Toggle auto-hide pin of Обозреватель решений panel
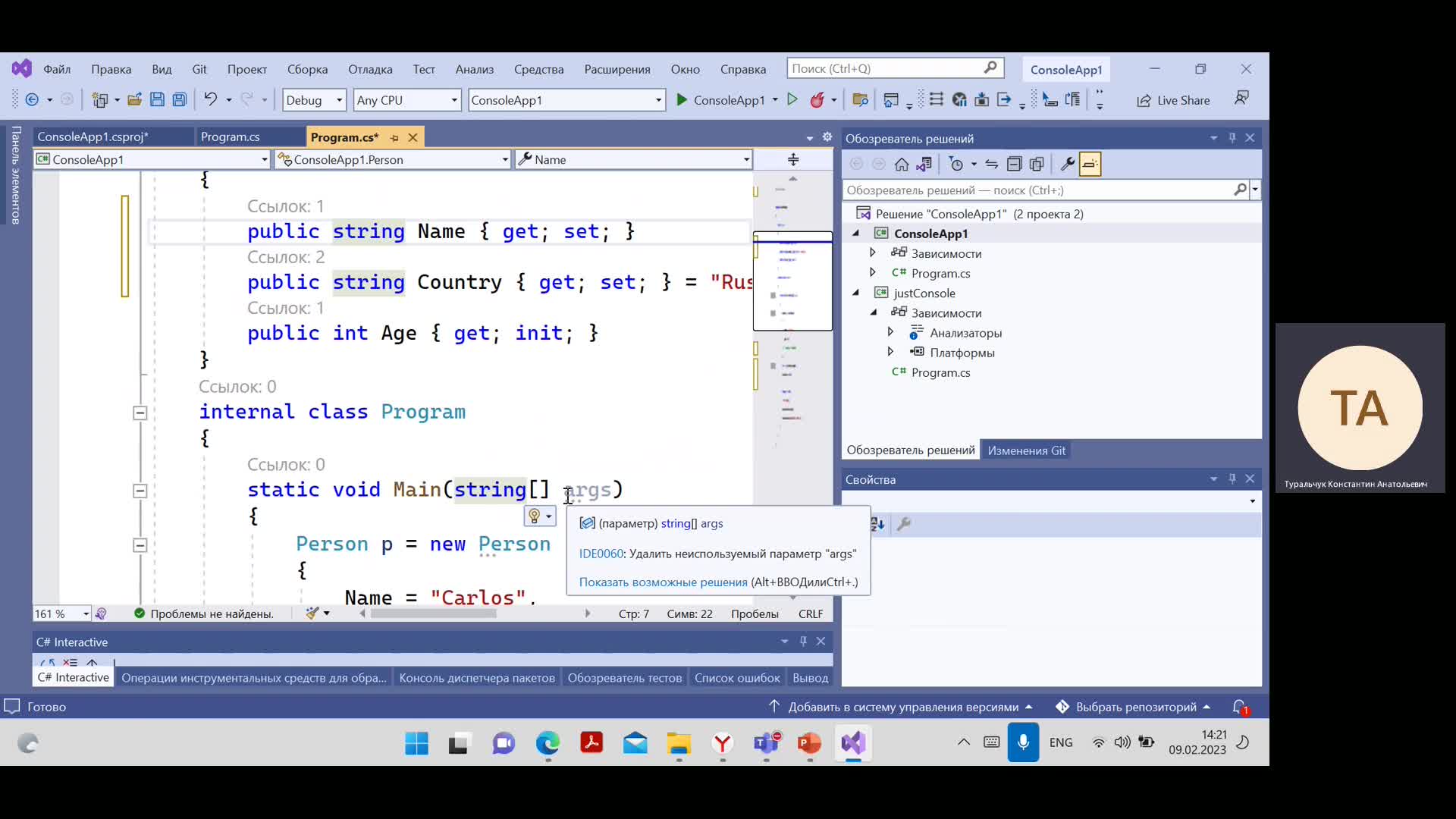 coord(1232,138)
